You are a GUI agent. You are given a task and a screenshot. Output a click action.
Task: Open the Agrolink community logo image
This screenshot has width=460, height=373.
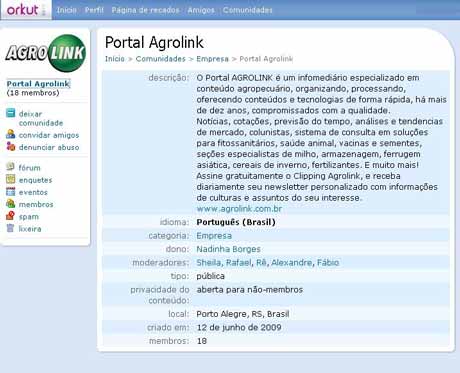(45, 53)
